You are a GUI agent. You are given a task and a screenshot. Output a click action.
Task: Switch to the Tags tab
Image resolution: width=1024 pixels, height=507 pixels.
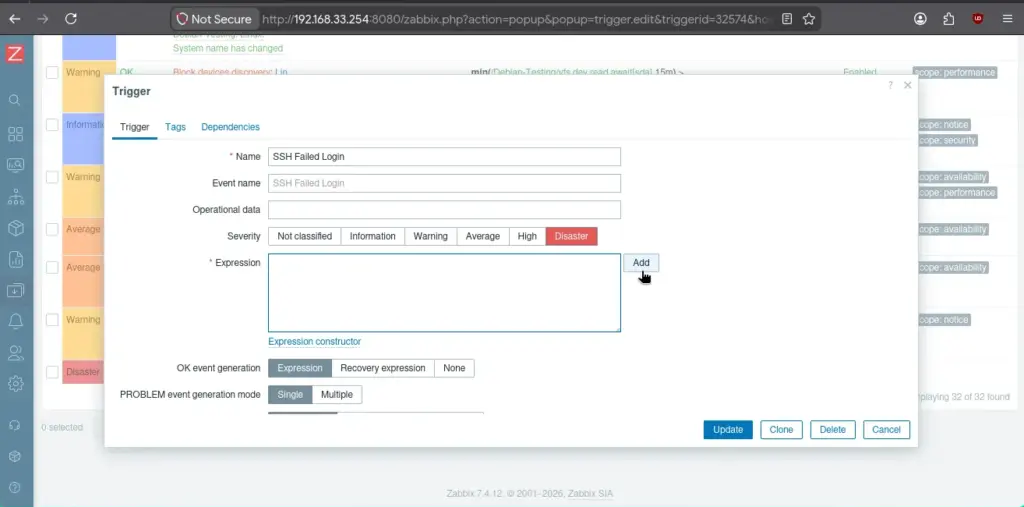click(x=176, y=127)
